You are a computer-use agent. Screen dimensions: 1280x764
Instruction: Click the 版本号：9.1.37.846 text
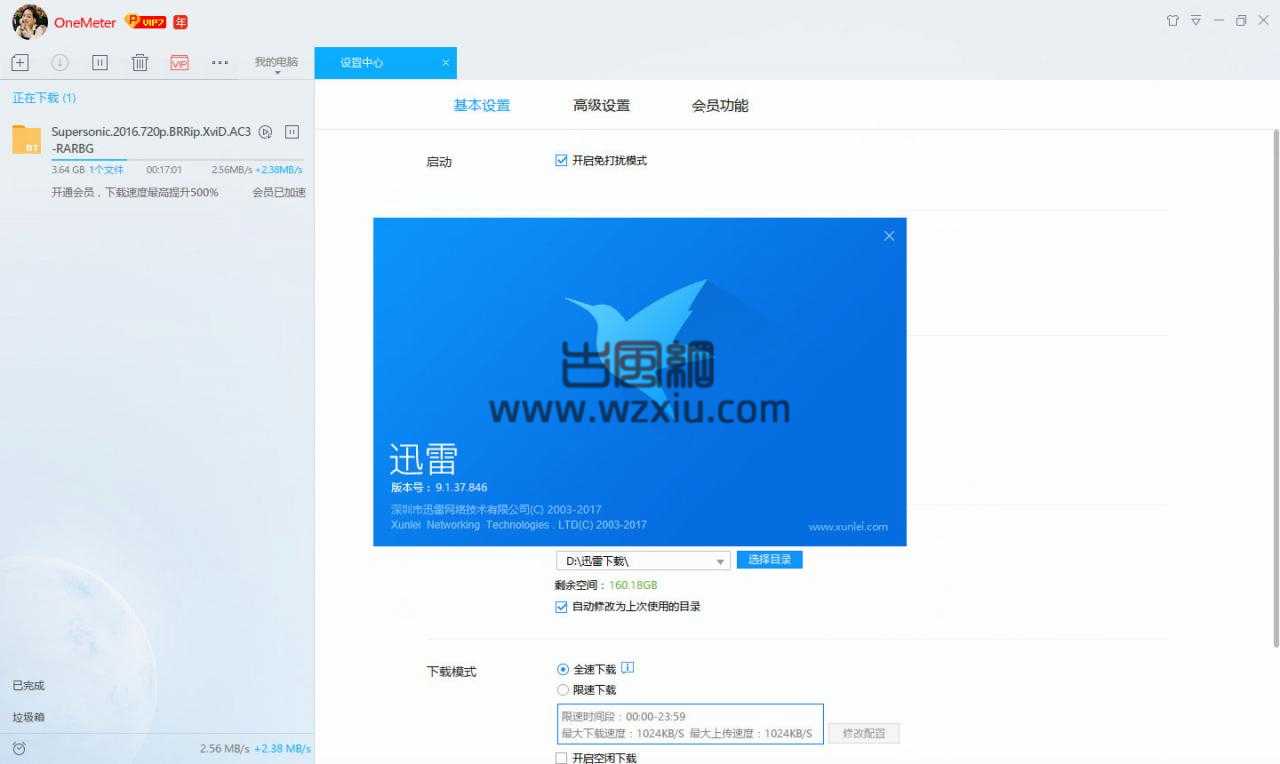point(439,487)
